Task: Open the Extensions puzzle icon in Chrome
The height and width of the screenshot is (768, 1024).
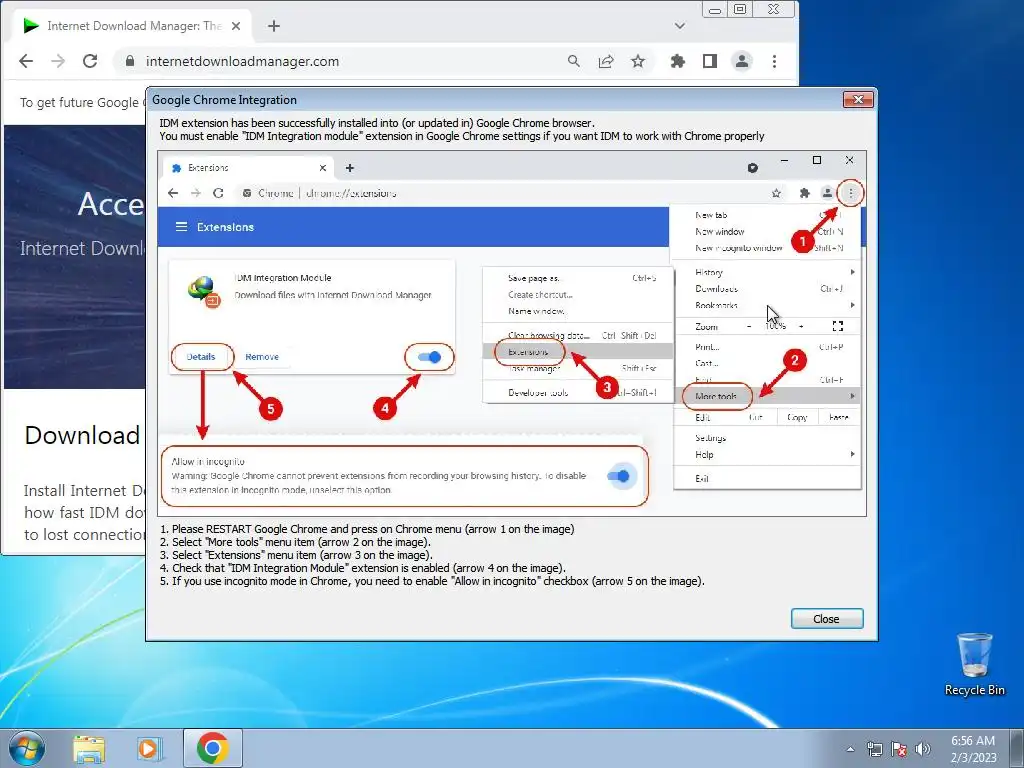Action: (x=678, y=61)
